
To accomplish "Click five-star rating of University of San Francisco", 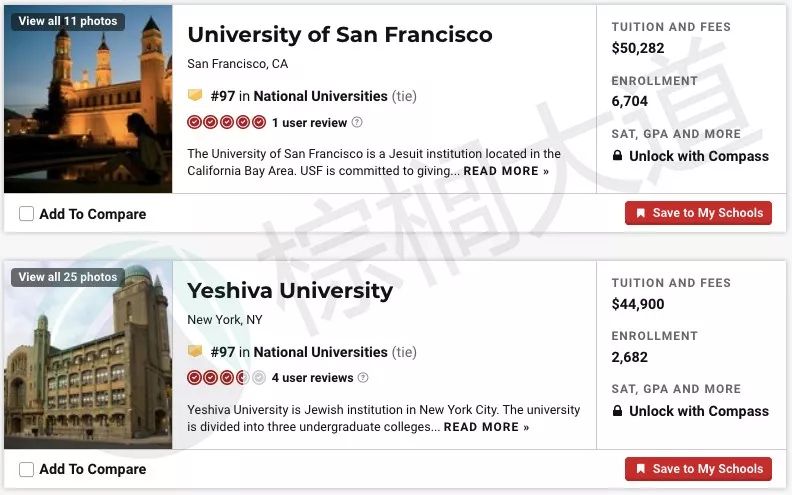I will click(x=226, y=122).
